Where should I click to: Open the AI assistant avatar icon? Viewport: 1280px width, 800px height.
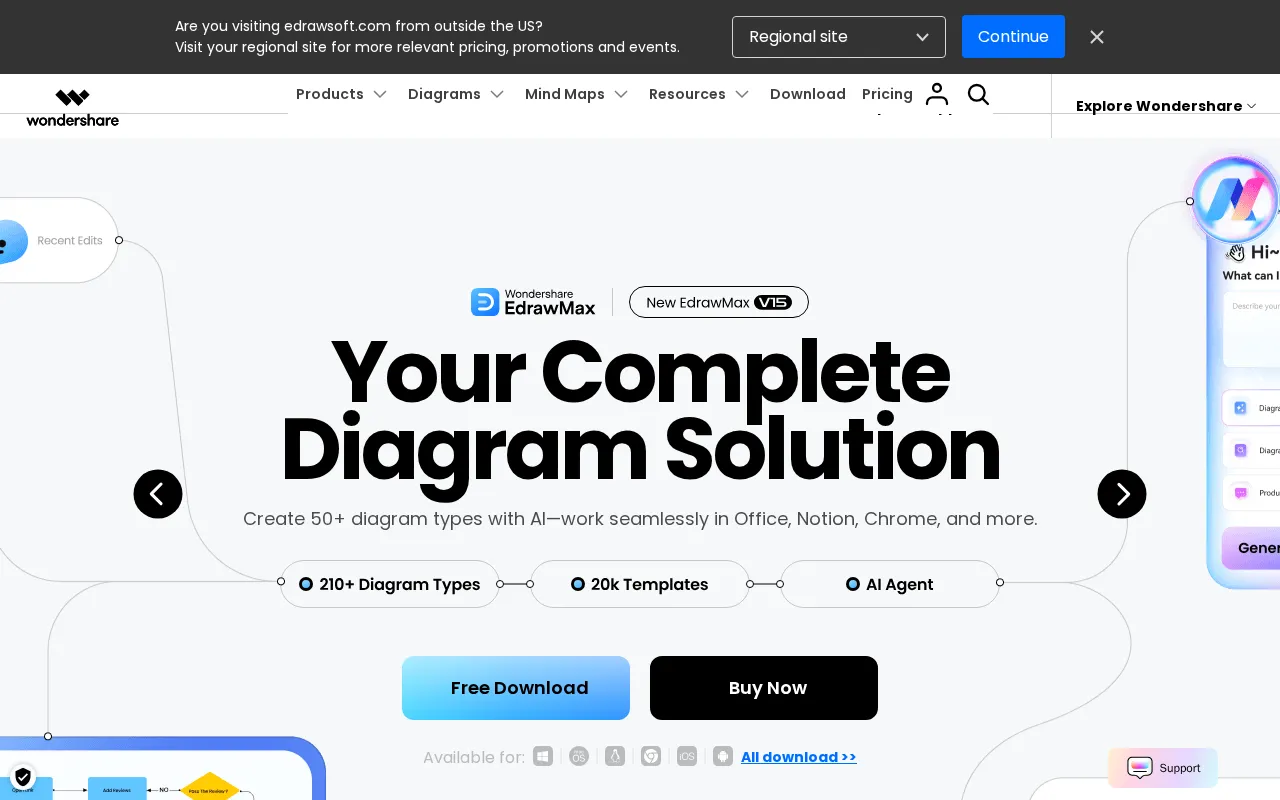pyautogui.click(x=1235, y=200)
